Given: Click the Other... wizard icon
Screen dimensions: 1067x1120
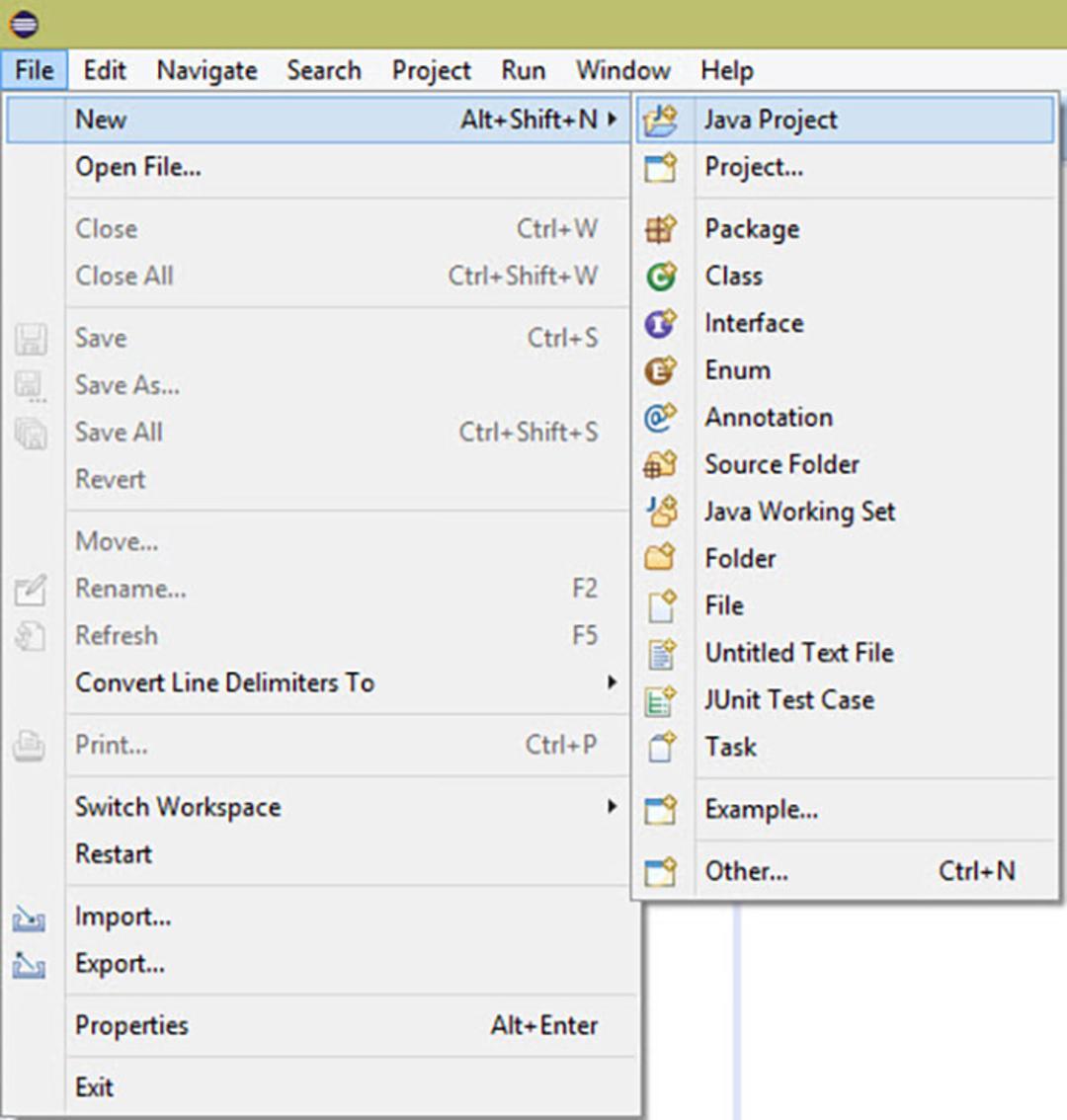Looking at the screenshot, I should point(660,872).
